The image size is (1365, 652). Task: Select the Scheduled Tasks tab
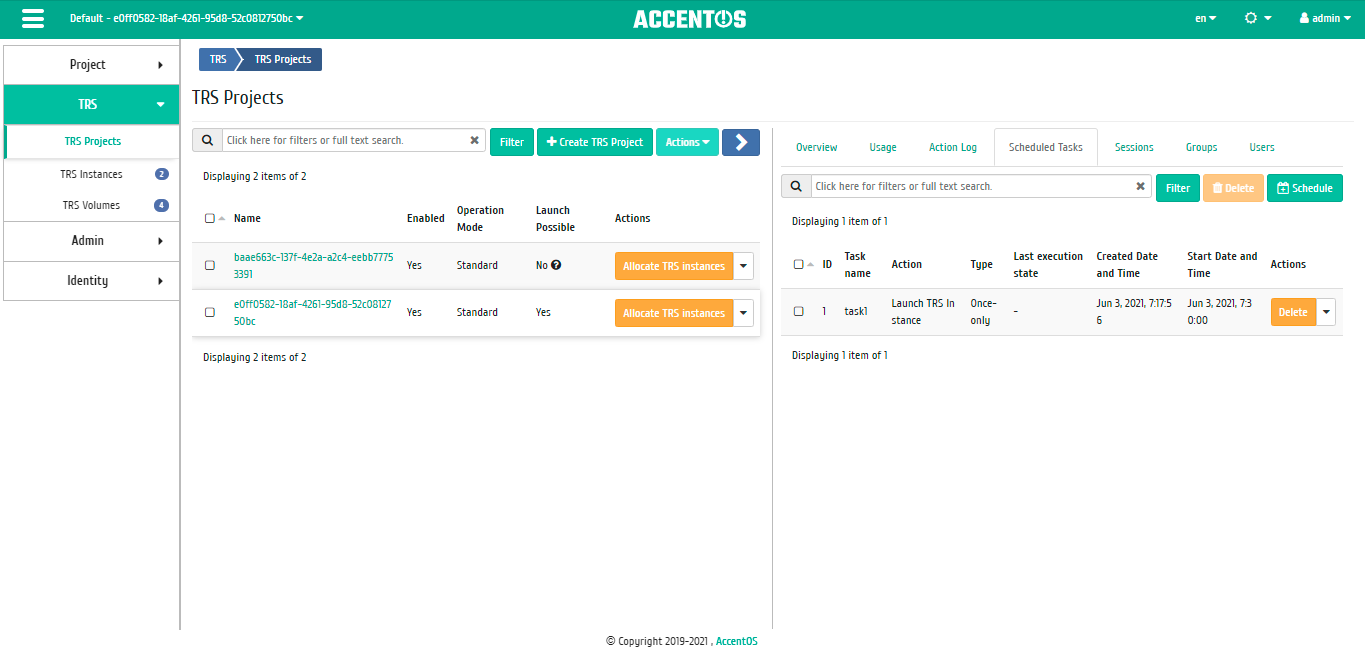1045,147
